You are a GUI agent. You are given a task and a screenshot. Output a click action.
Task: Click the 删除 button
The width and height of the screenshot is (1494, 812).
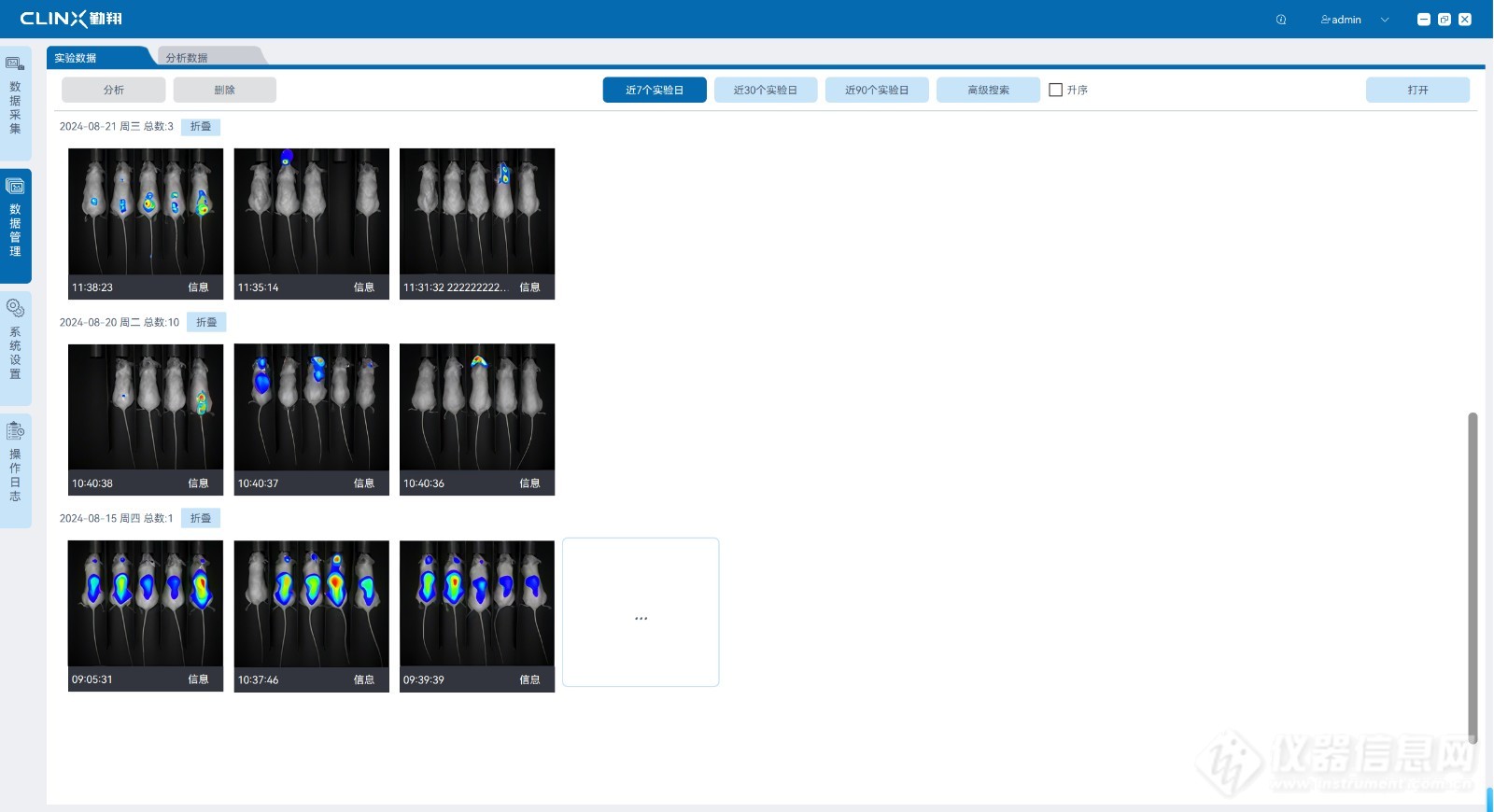(x=225, y=91)
